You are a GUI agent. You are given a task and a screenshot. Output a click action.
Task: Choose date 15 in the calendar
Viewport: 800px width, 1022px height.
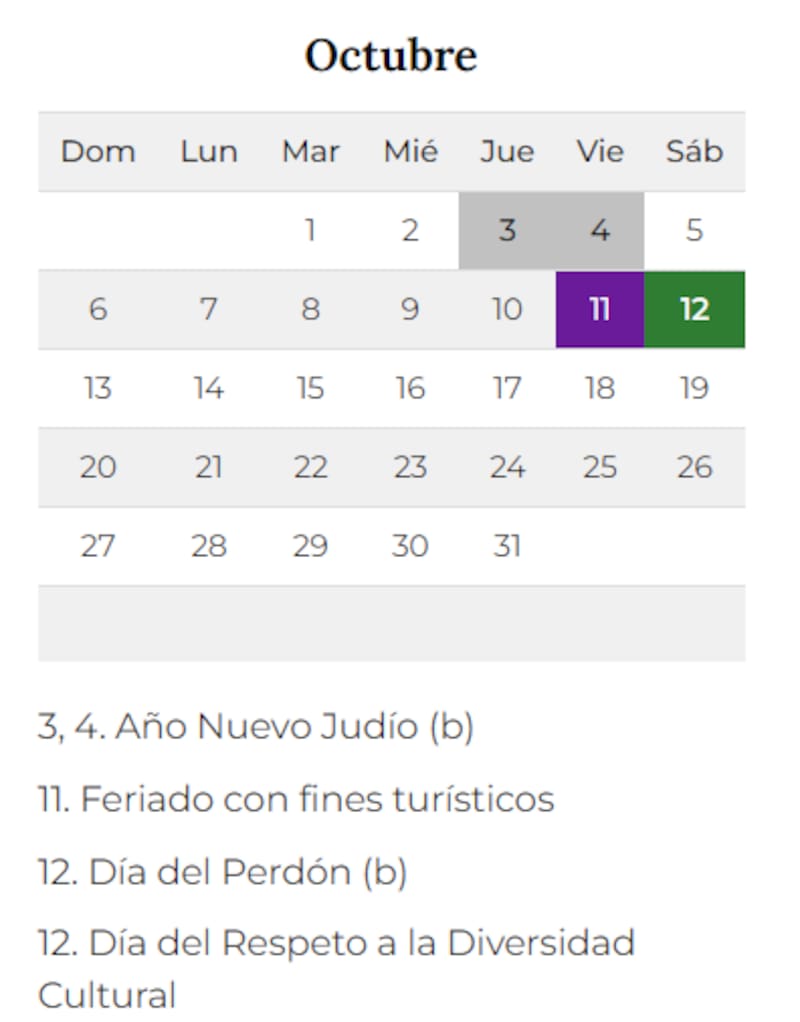(x=310, y=388)
